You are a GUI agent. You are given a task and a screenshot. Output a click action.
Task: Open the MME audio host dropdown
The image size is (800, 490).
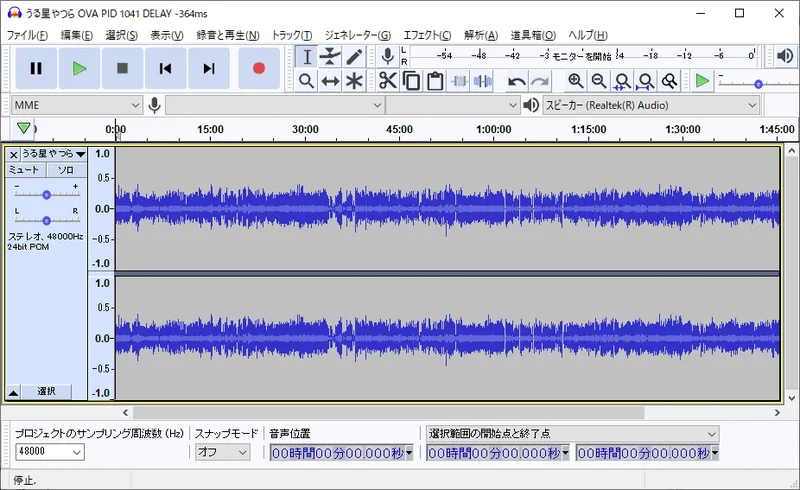pyautogui.click(x=78, y=104)
